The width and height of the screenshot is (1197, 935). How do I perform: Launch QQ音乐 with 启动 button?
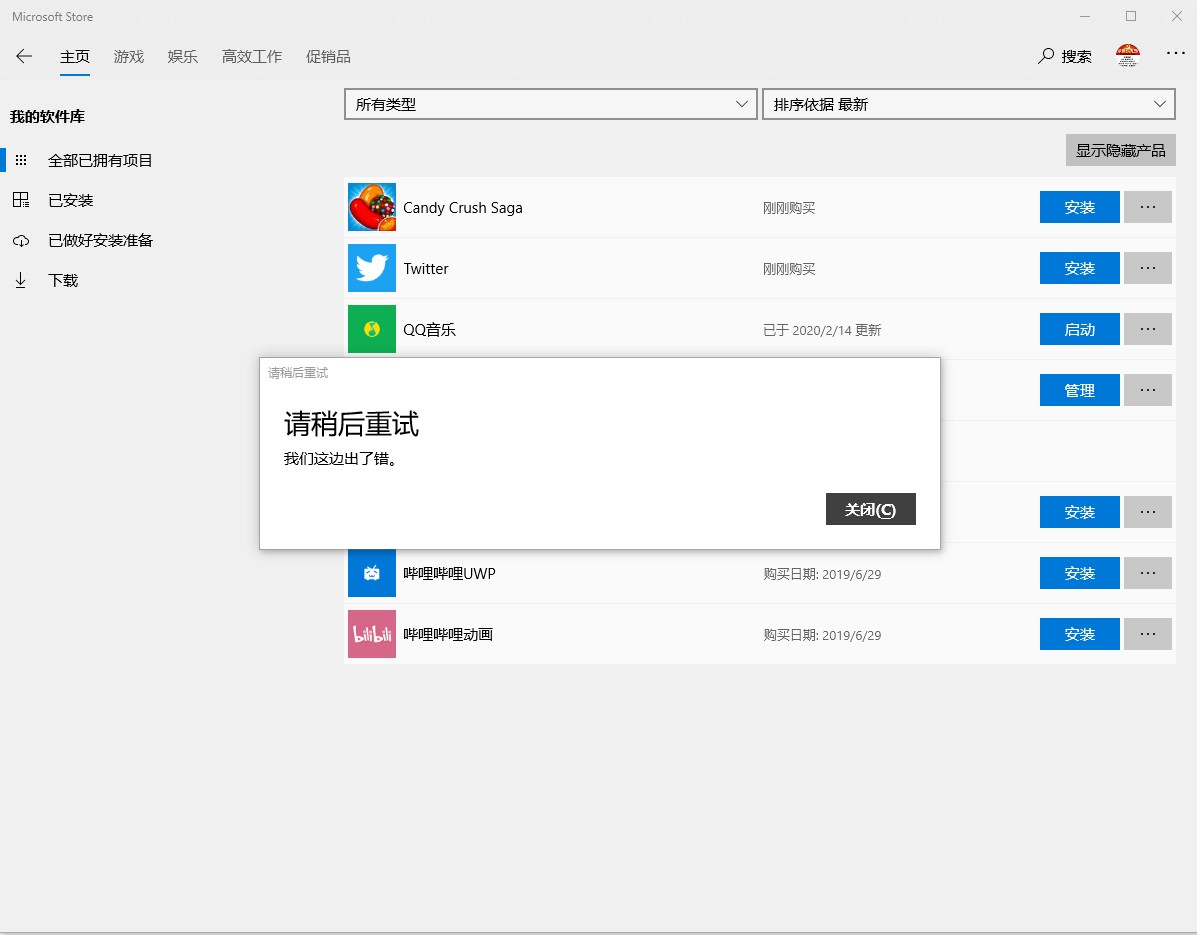(x=1079, y=329)
